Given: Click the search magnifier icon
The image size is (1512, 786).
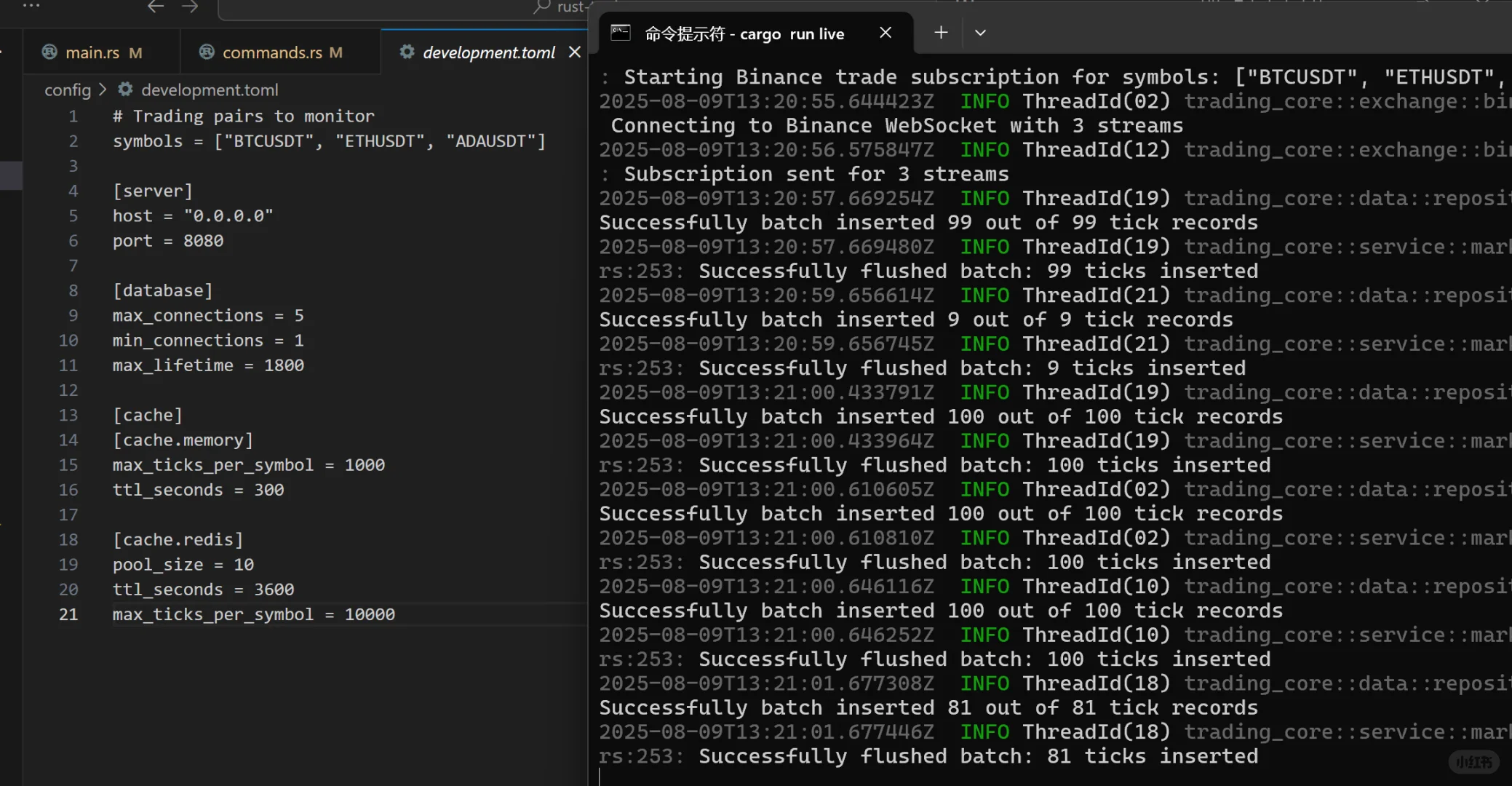Looking at the screenshot, I should [541, 7].
